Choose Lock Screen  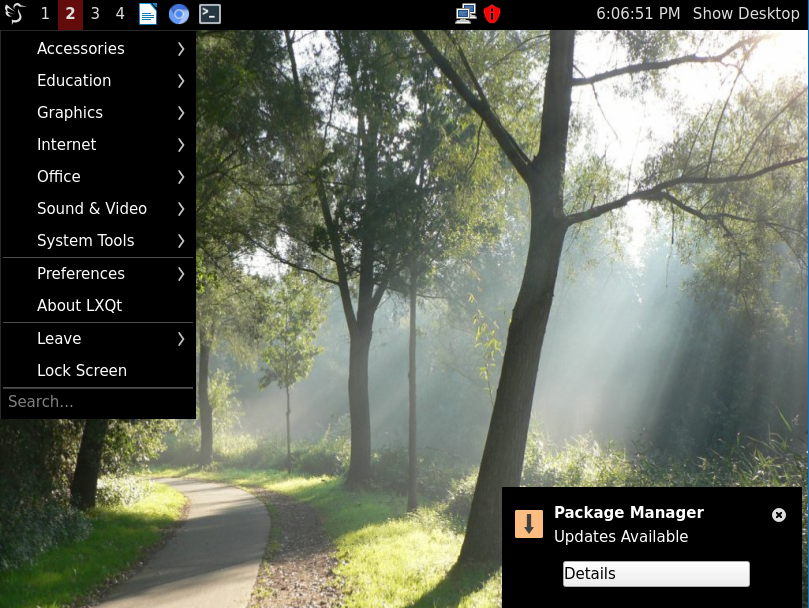point(98,371)
